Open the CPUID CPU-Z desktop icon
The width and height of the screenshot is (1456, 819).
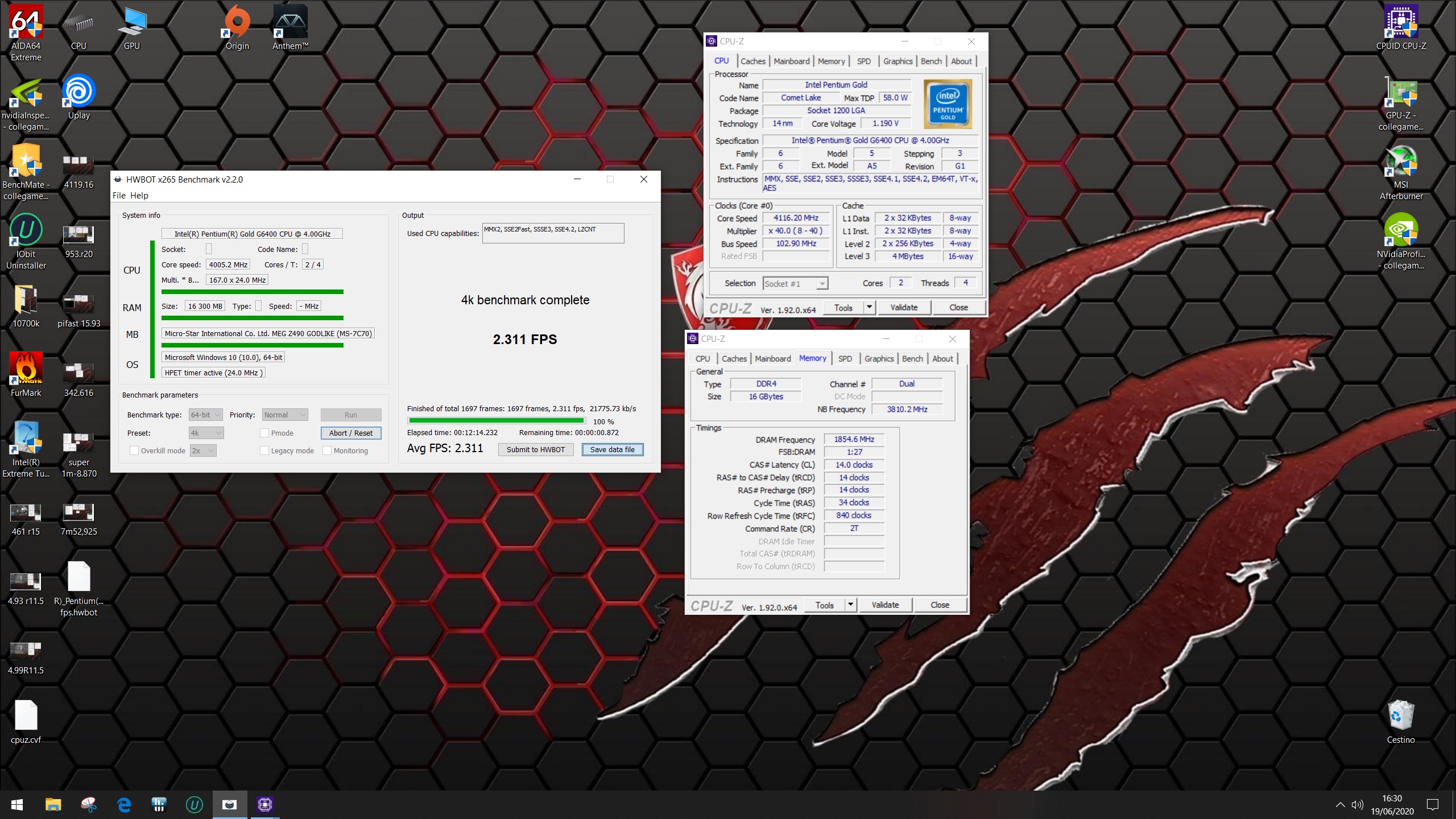tap(1401, 28)
